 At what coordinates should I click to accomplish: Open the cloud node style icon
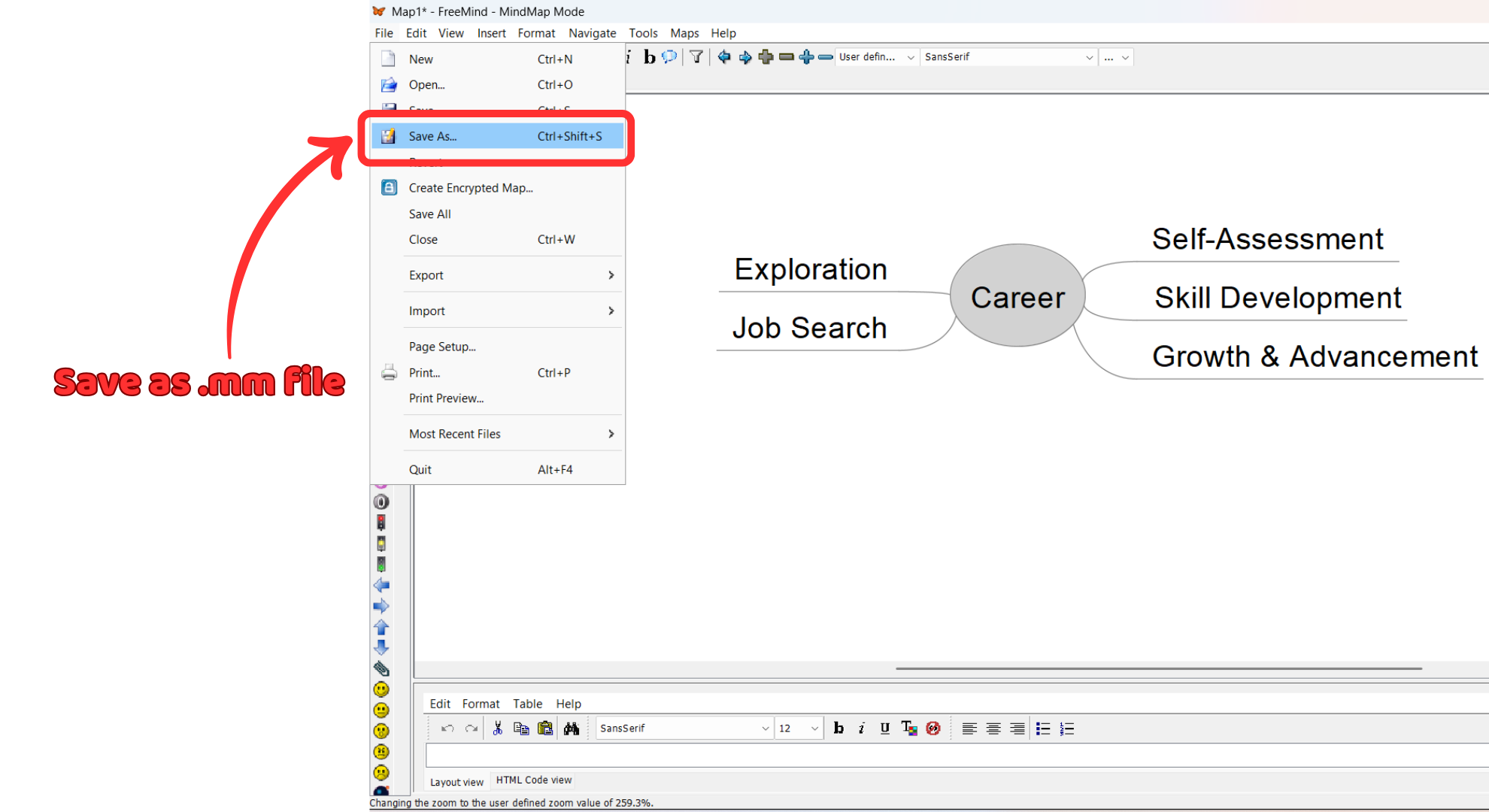669,57
